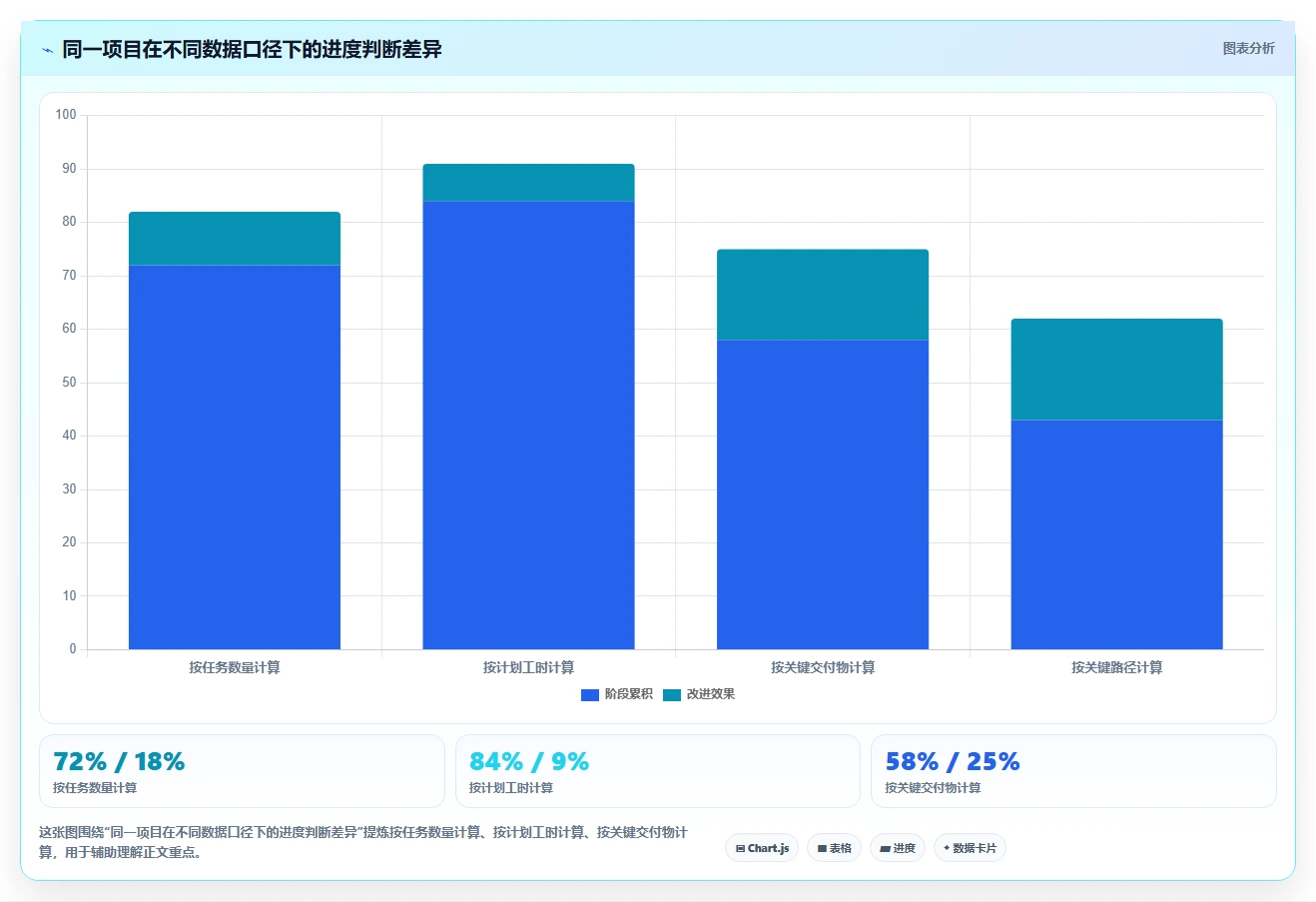Screen dimensions: 1316x902
Task: Click the 按计划工时计算 caption in the second card
Action: tap(511, 788)
